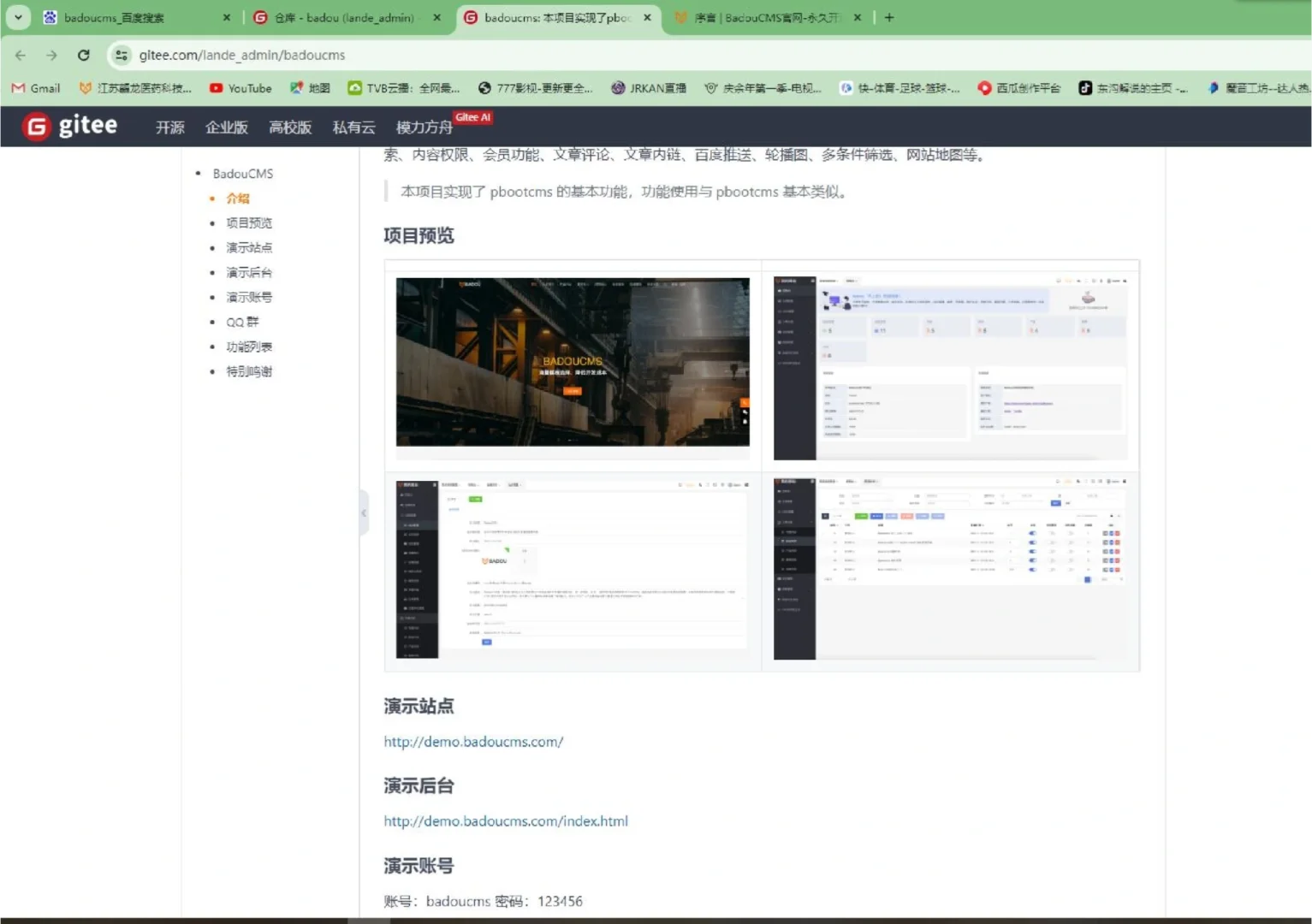This screenshot has width=1312, height=924.
Task: Click the 功能列表 sidebar entry
Action: point(249,346)
